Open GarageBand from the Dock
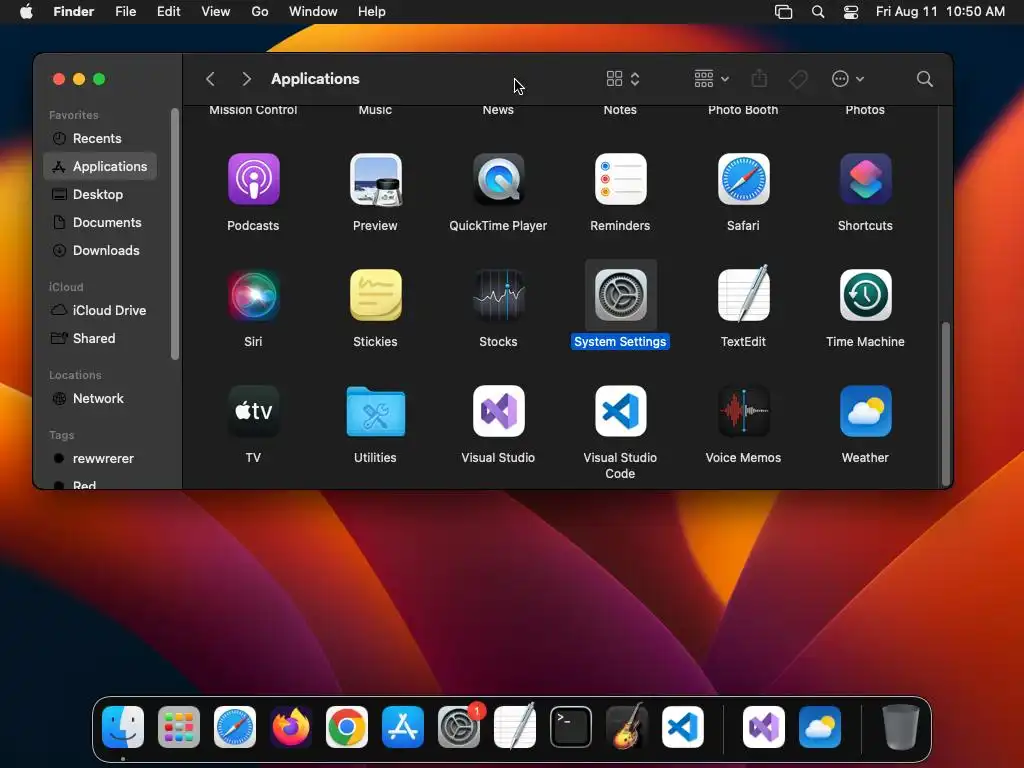The image size is (1024, 768). (627, 727)
